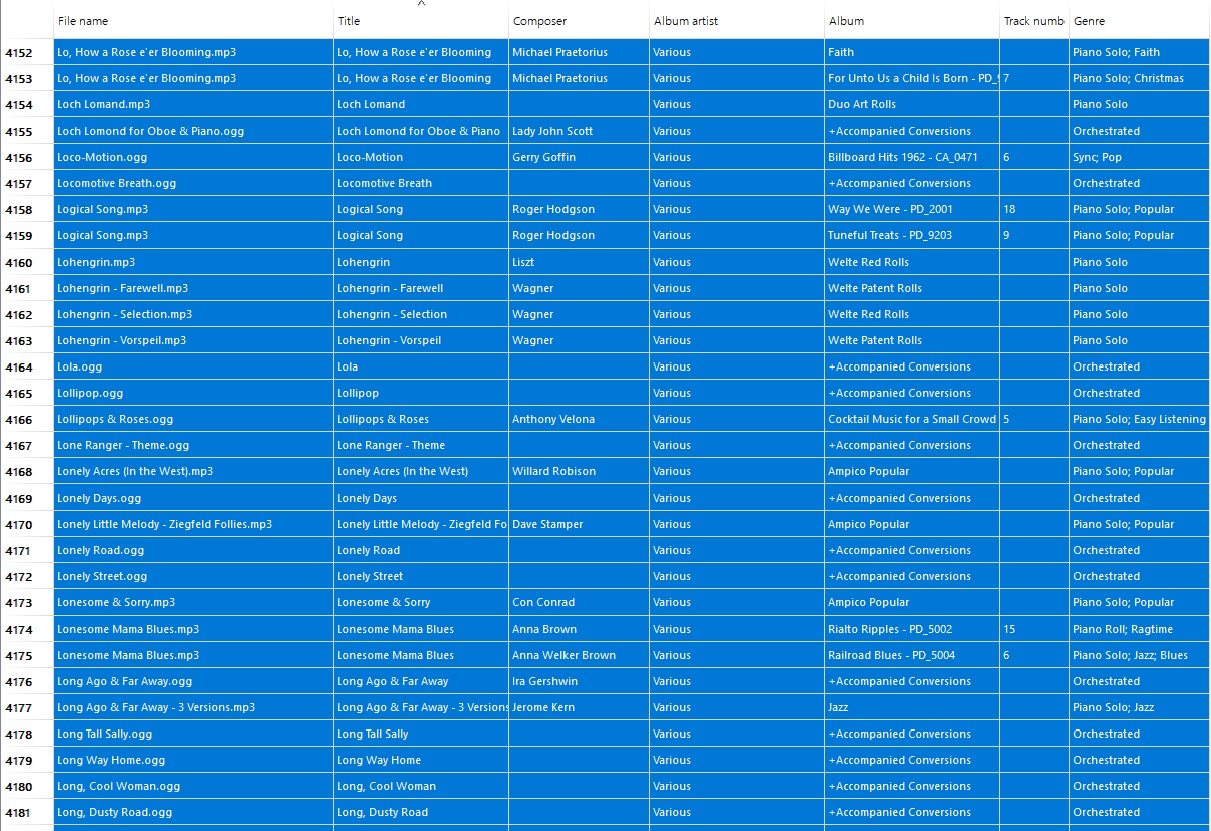Click the Album artist column header
The width and height of the screenshot is (1211, 831).
click(x=686, y=21)
